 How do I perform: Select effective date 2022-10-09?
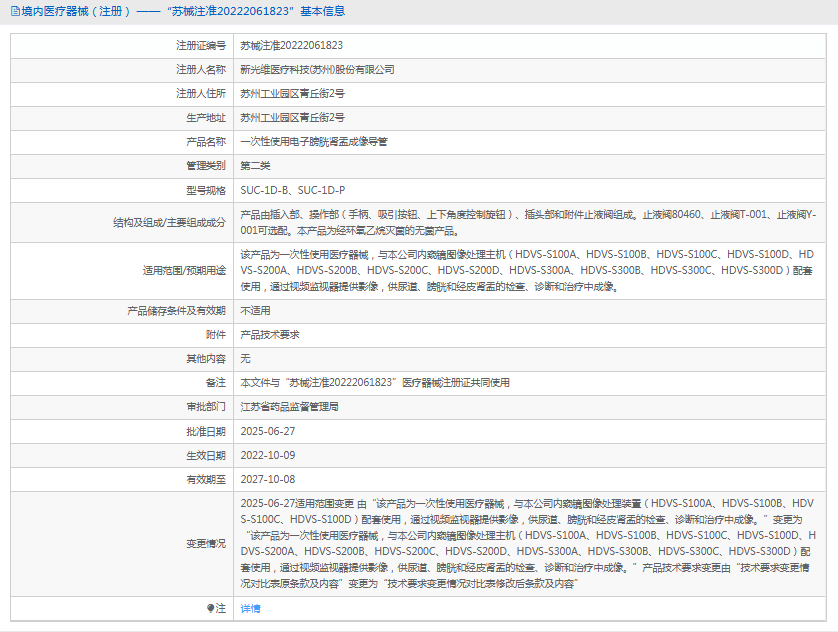(268, 455)
